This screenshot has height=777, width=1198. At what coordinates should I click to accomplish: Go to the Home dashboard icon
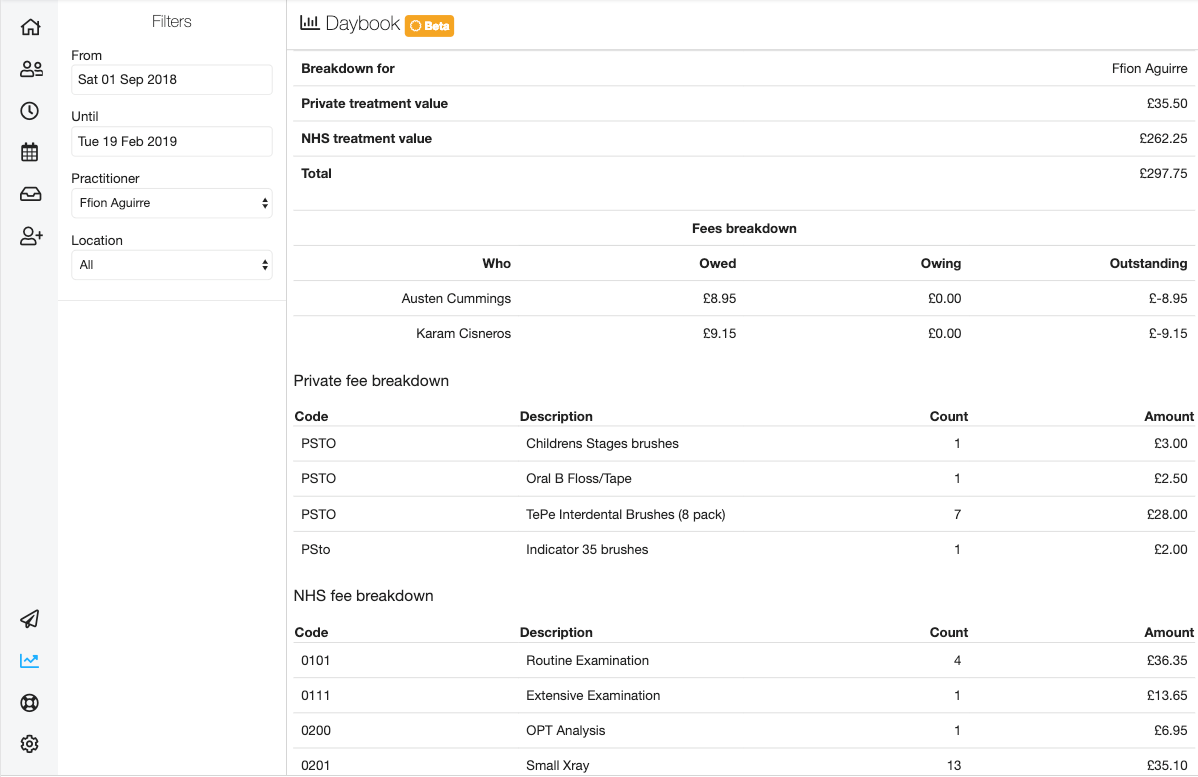pyautogui.click(x=30, y=27)
